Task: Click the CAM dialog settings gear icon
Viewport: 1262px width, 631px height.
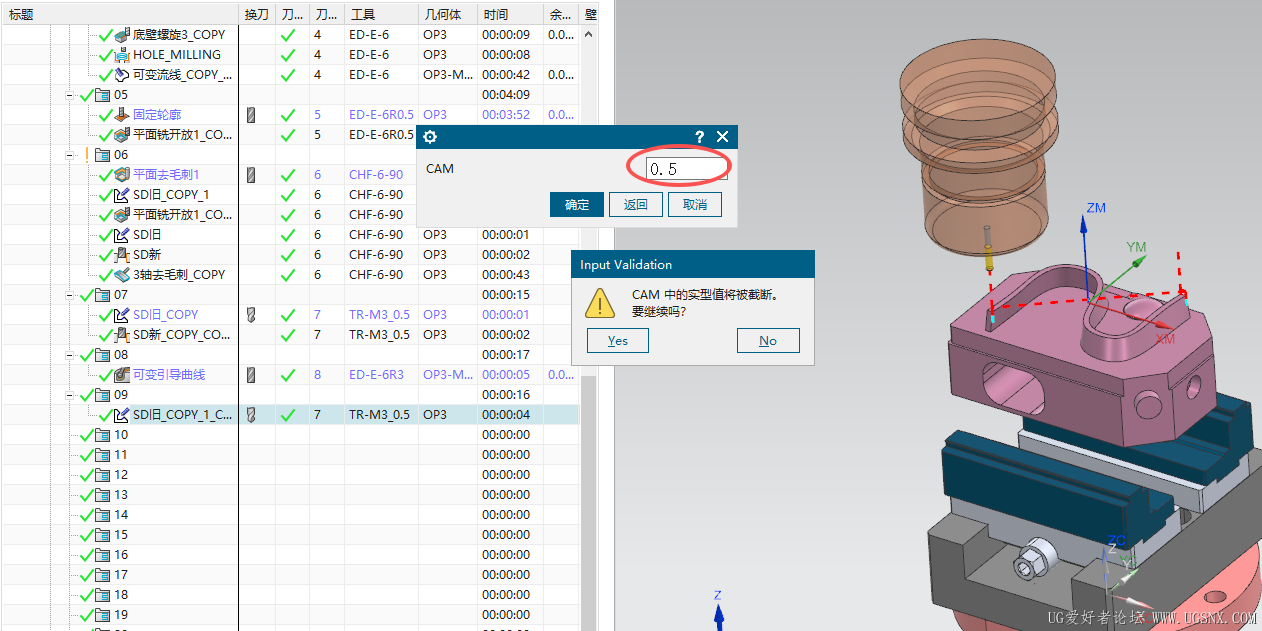Action: 430,137
